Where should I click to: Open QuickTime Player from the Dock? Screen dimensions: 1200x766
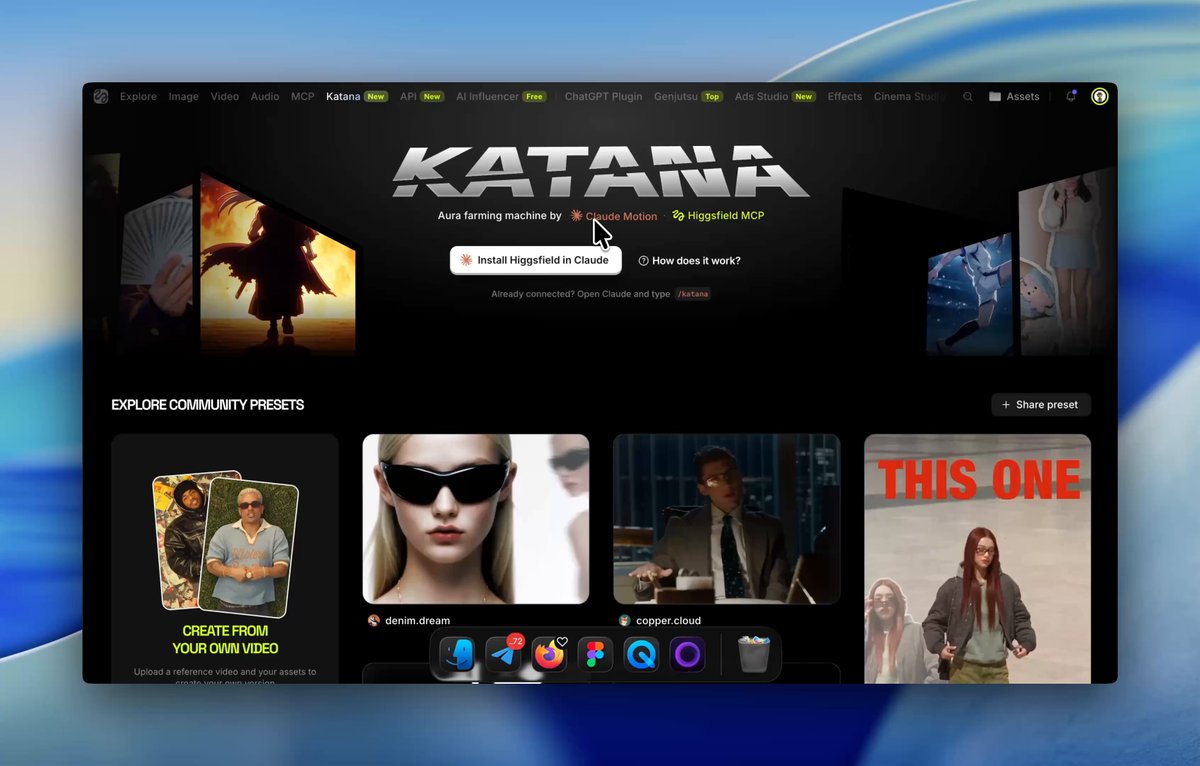point(641,656)
